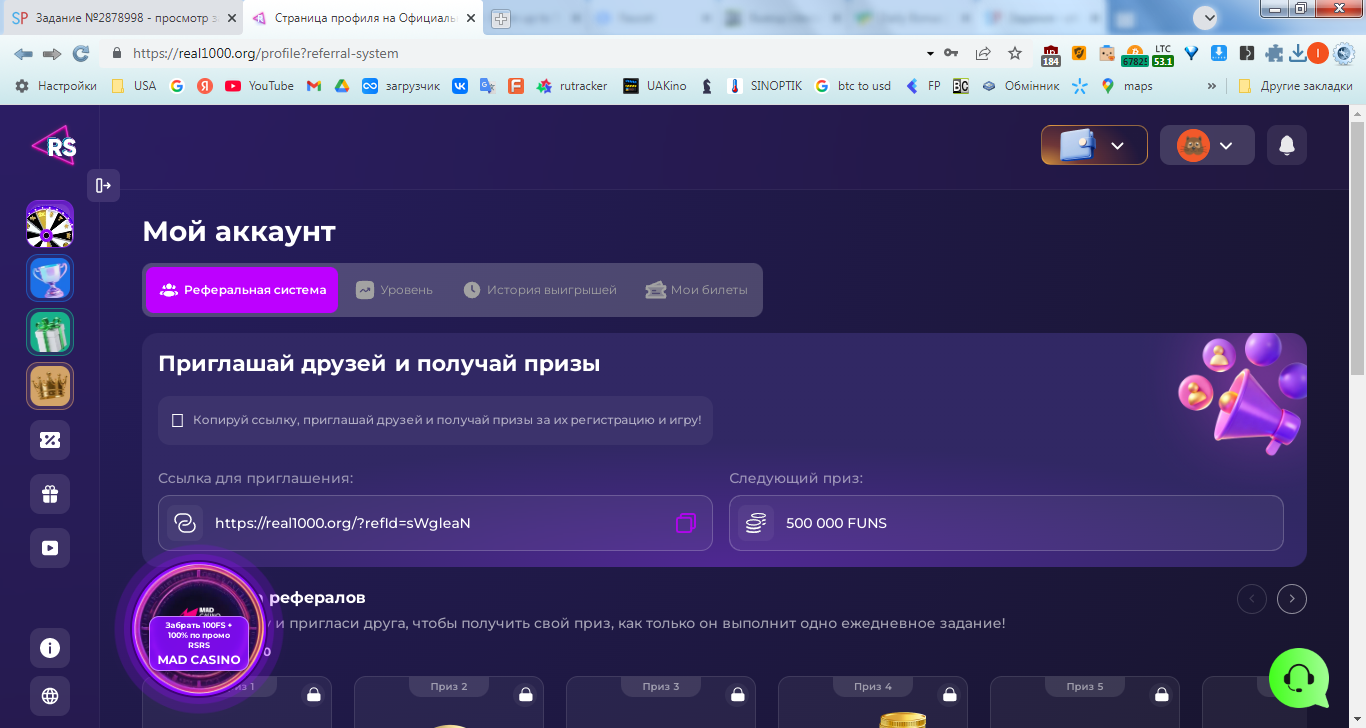Open the fortune wheel sidebar icon
Viewport: 1366px width, 728px height.
point(50,224)
